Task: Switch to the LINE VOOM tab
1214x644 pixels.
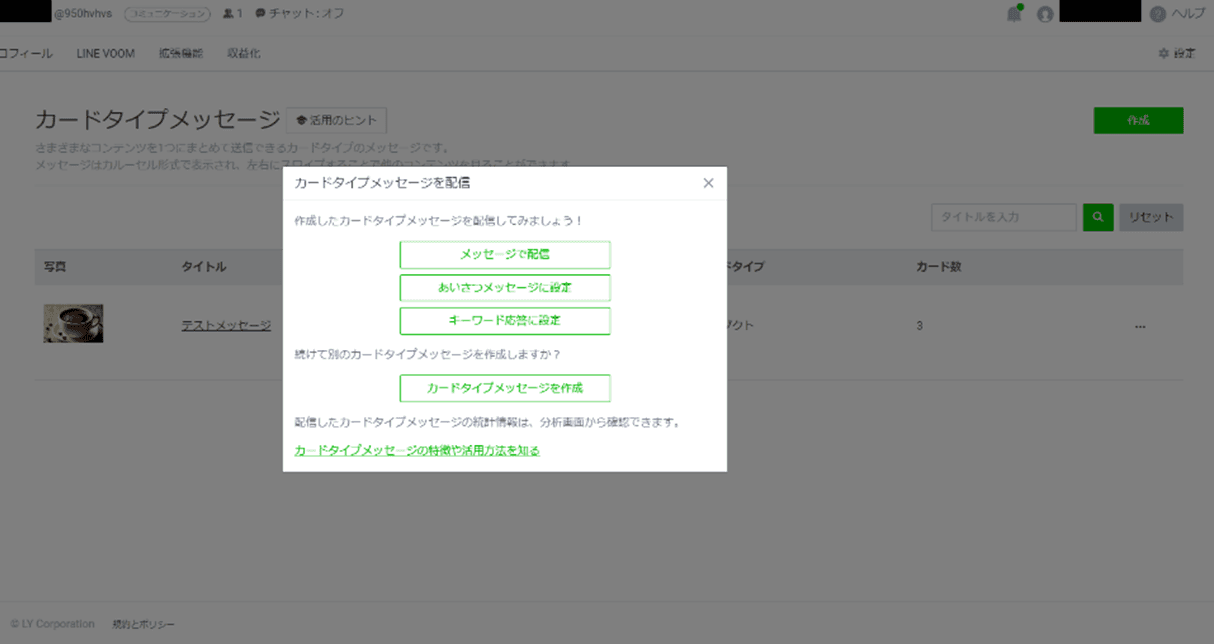Action: pyautogui.click(x=105, y=53)
